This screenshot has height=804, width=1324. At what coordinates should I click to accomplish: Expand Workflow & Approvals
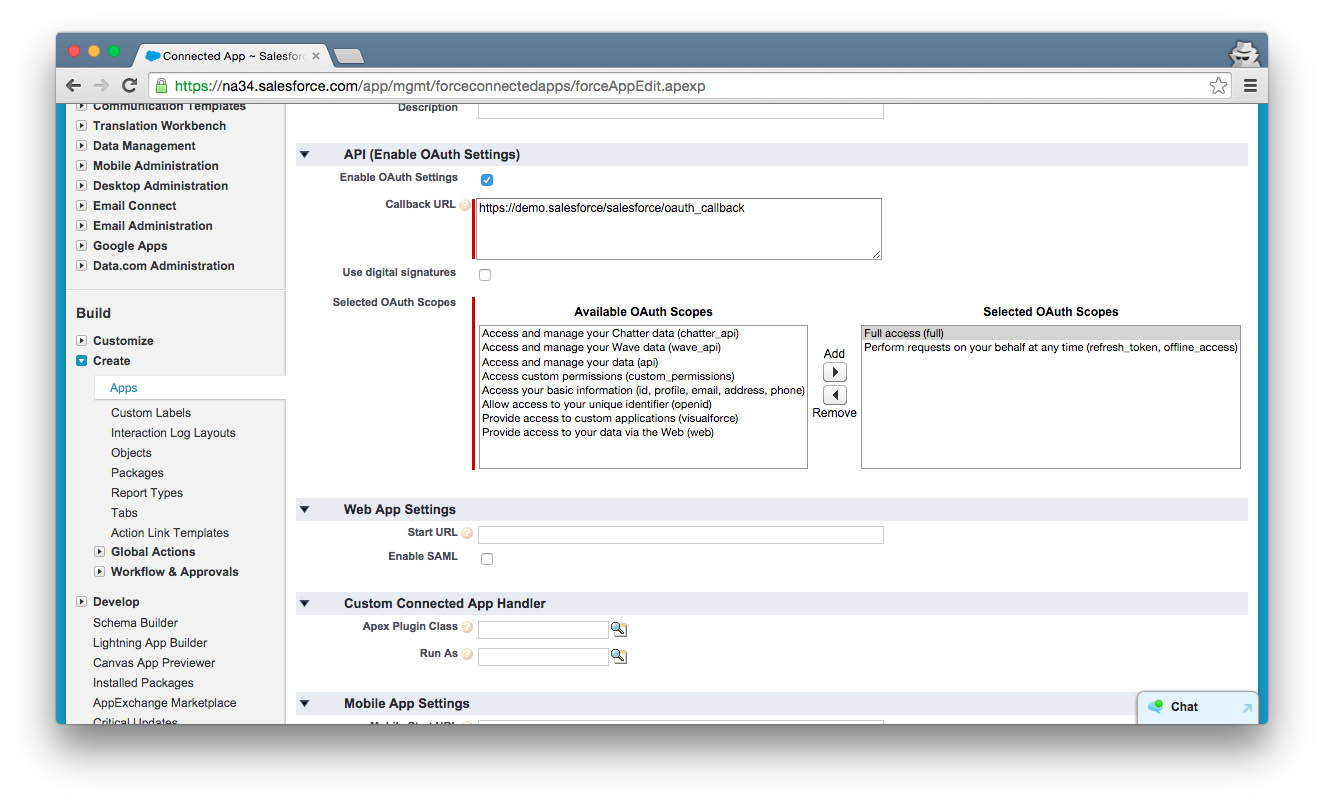(100, 572)
